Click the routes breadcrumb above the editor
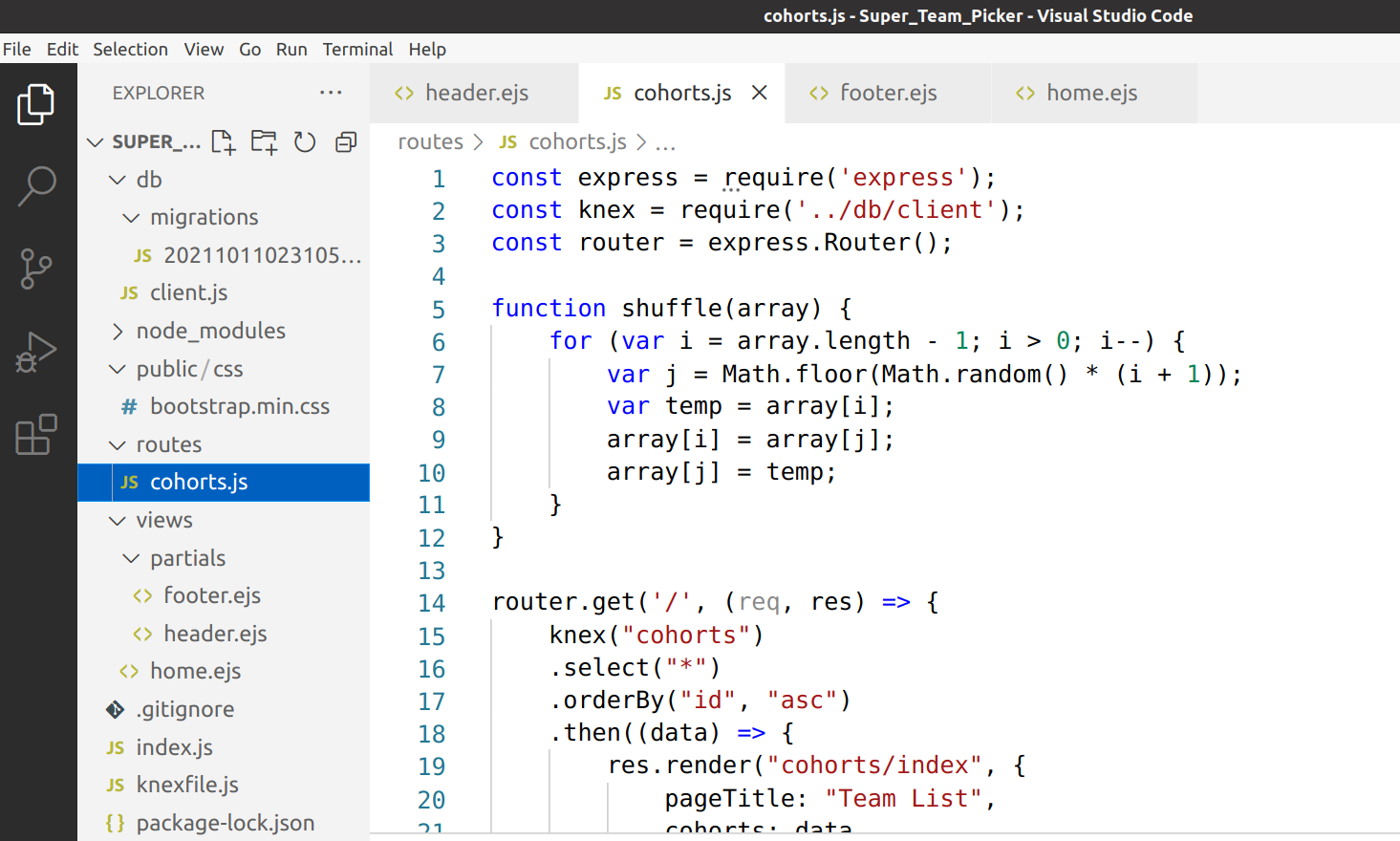 pyautogui.click(x=430, y=140)
